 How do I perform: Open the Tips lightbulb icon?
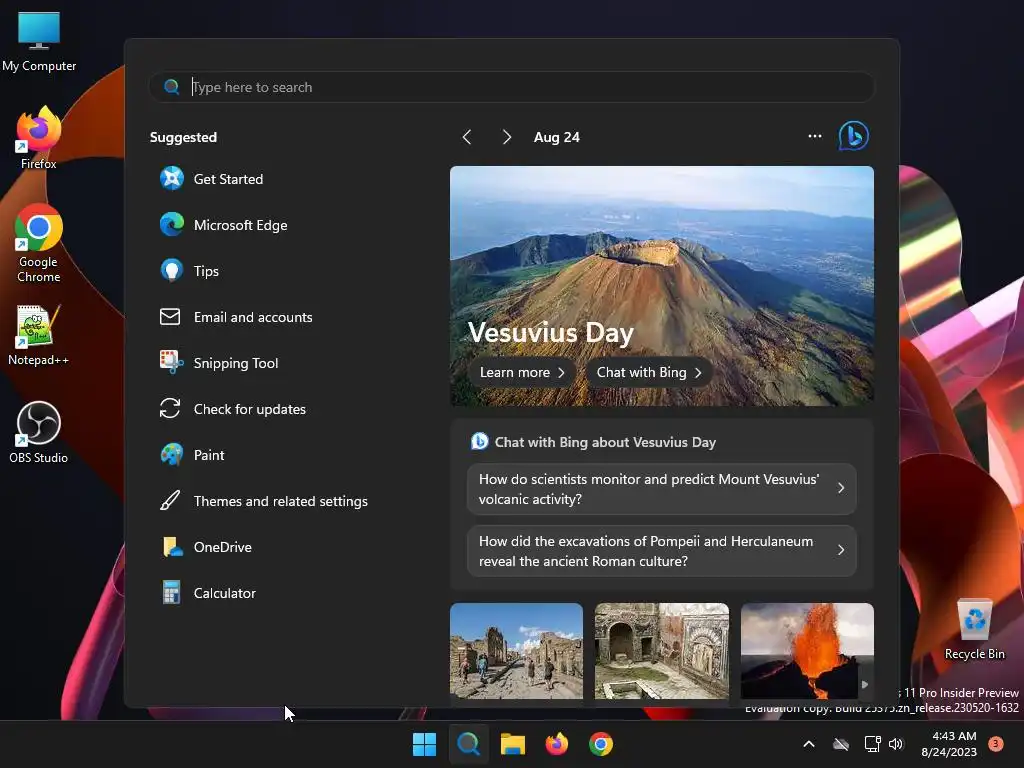click(x=172, y=270)
